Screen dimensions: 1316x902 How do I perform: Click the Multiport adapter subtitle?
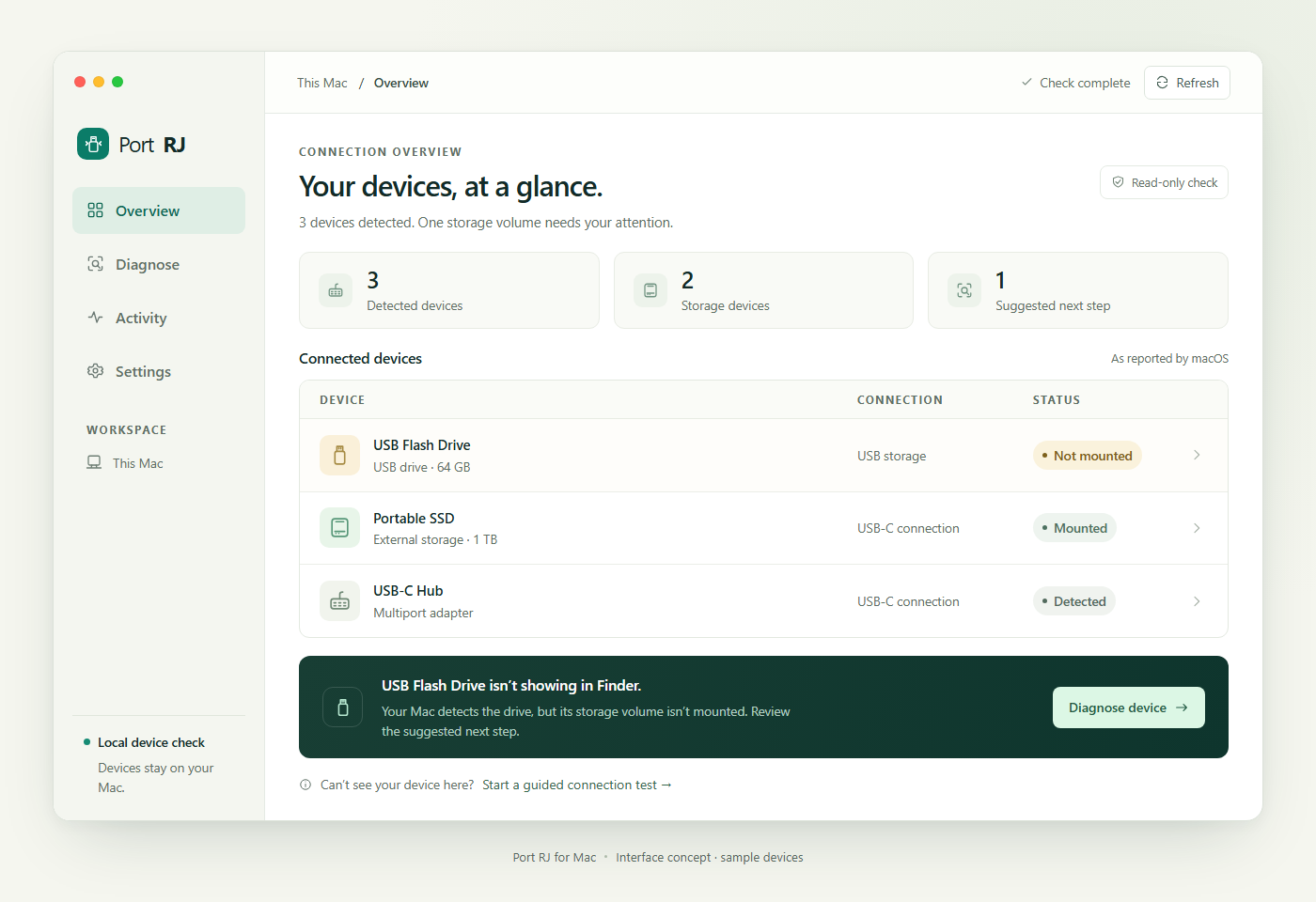point(423,613)
